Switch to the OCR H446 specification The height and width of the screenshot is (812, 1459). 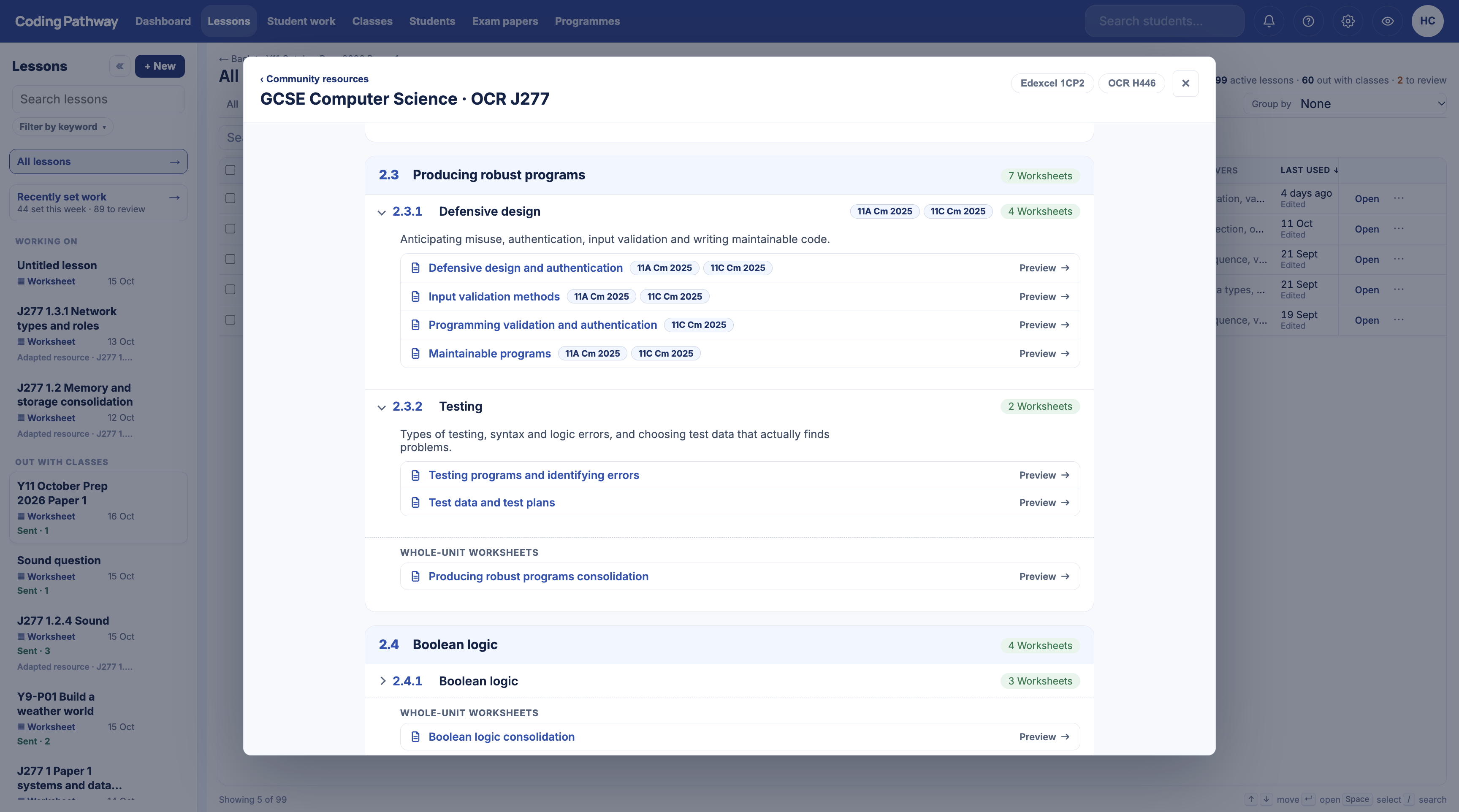coord(1131,83)
